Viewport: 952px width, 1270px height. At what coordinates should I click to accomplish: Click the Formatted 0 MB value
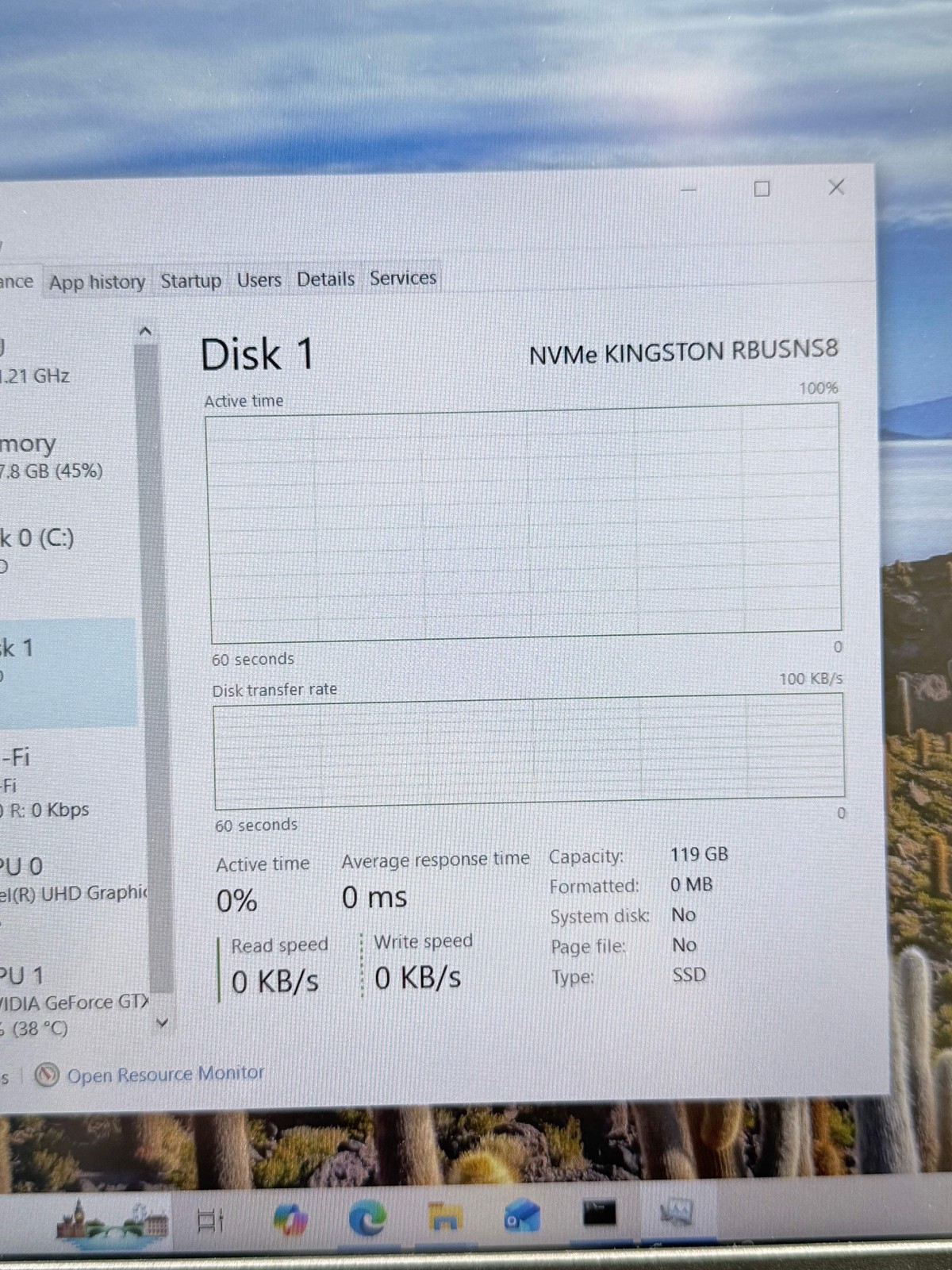click(x=691, y=884)
